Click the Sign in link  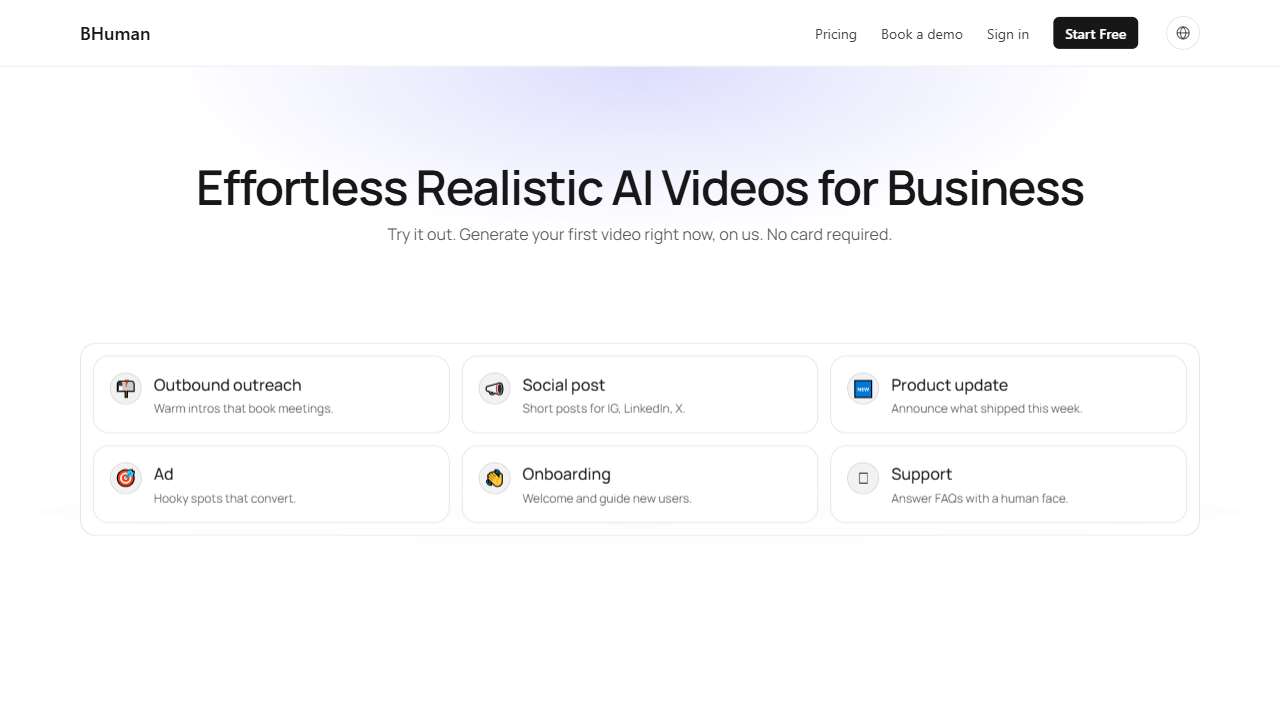[x=1007, y=34]
